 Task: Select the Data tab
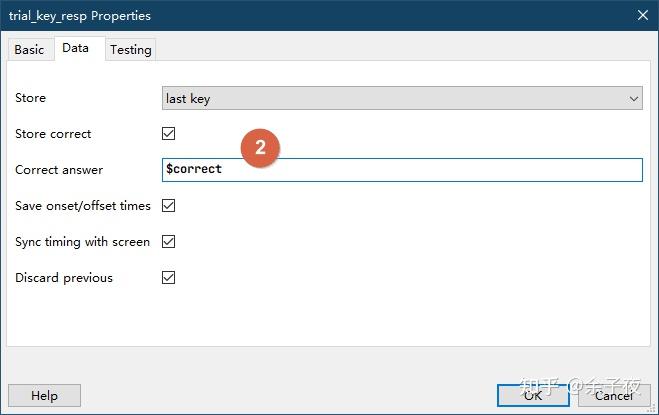tap(75, 48)
